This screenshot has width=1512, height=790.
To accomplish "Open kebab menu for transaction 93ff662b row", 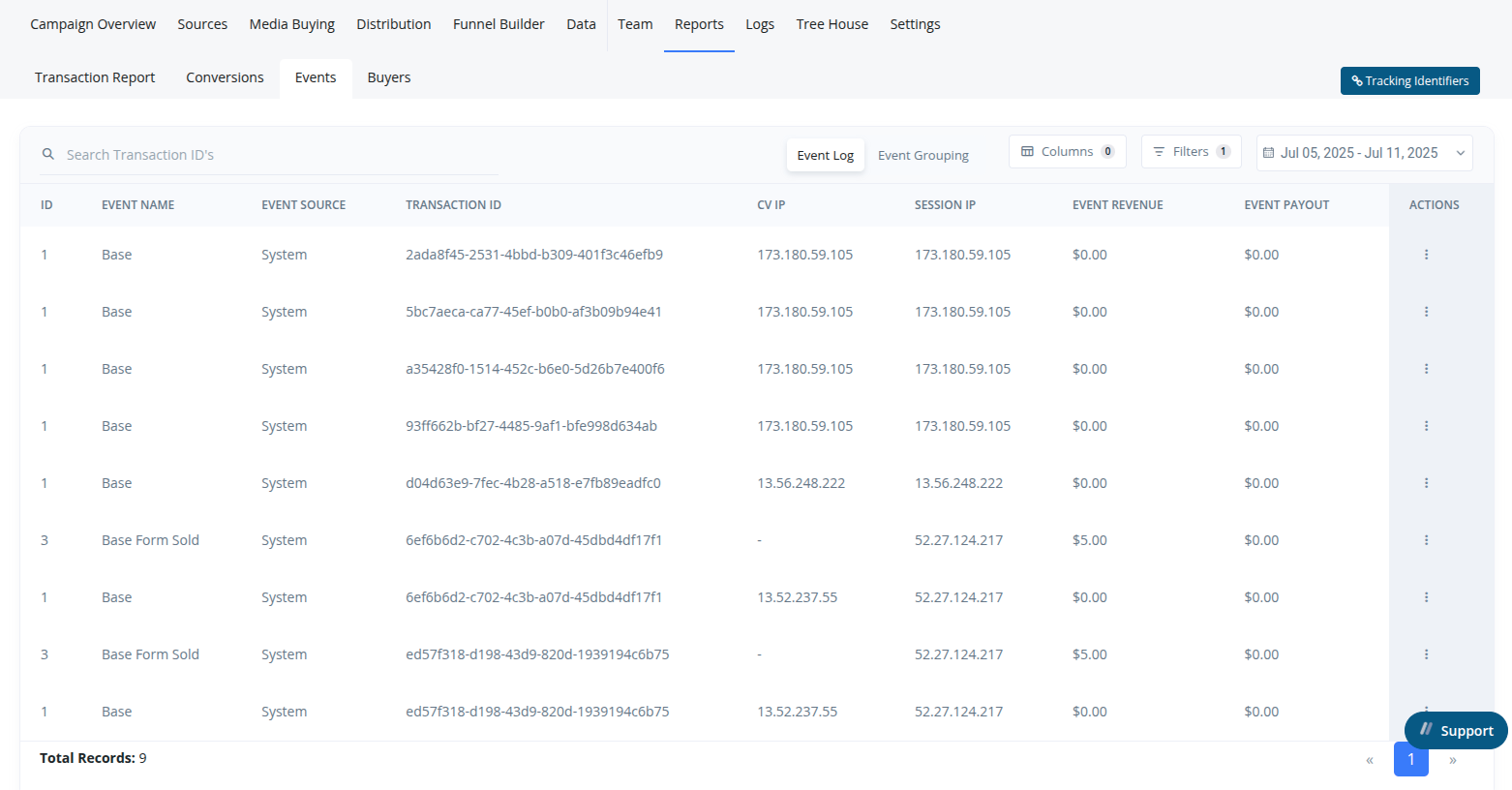I will pyautogui.click(x=1426, y=426).
